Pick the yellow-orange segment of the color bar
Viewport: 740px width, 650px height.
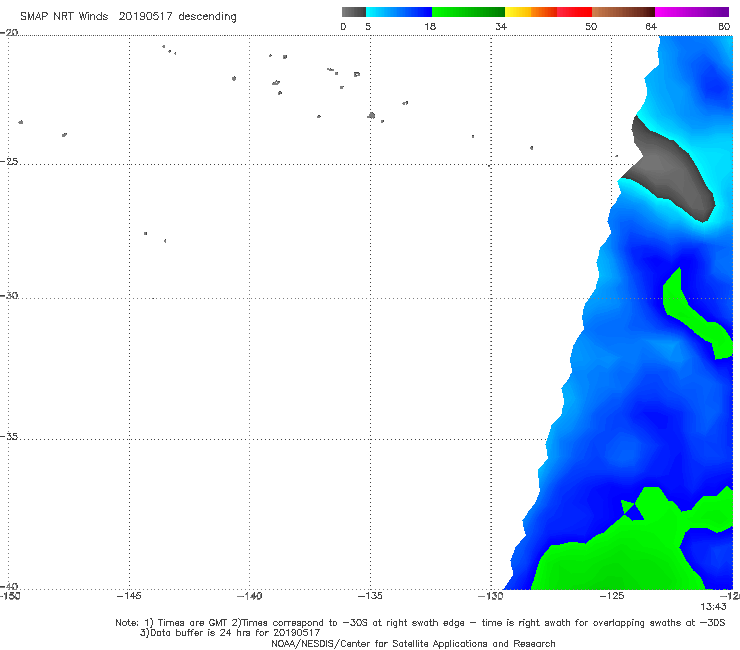click(x=531, y=12)
